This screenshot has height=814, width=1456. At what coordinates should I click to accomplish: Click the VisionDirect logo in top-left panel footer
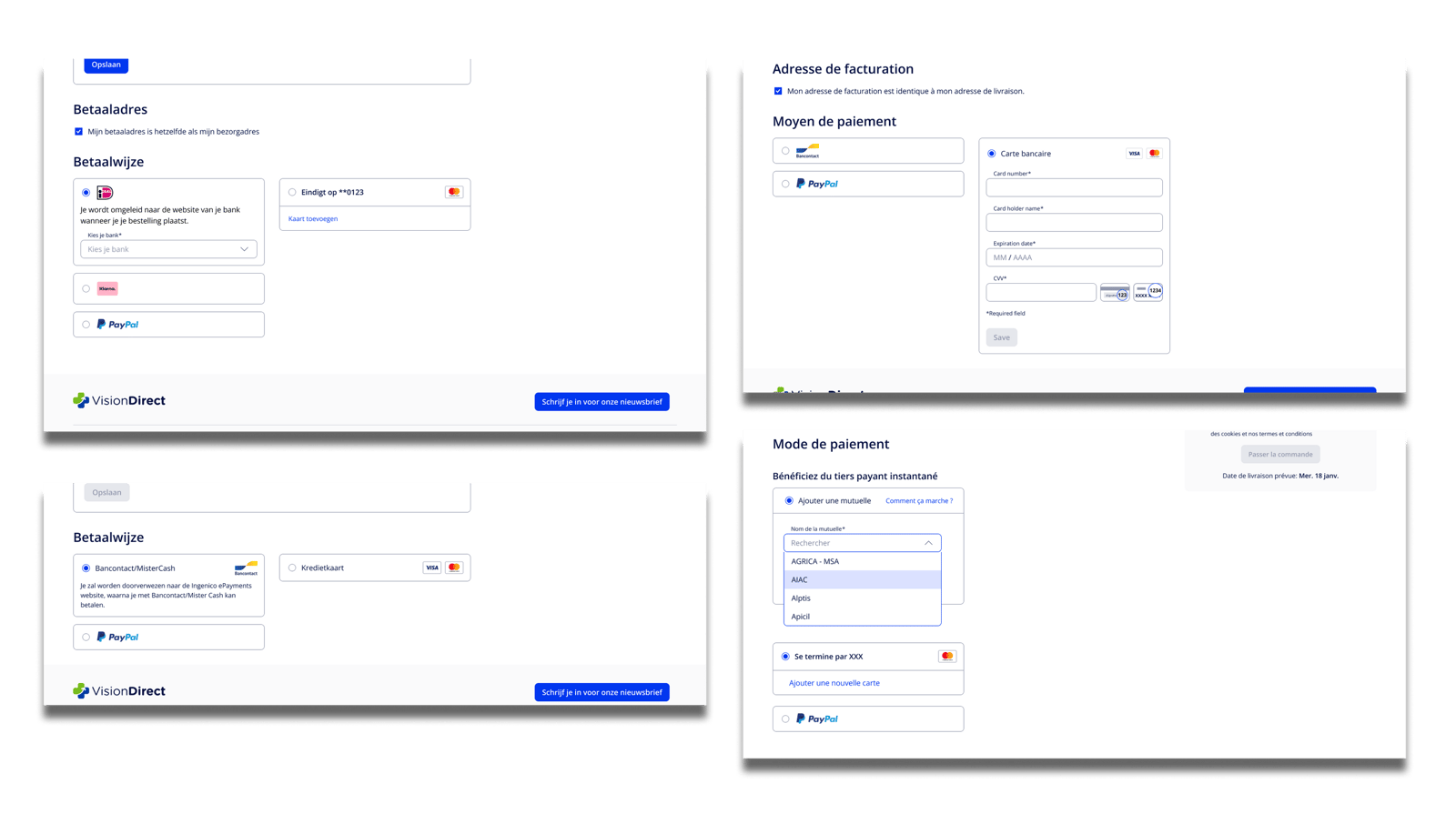point(119,400)
